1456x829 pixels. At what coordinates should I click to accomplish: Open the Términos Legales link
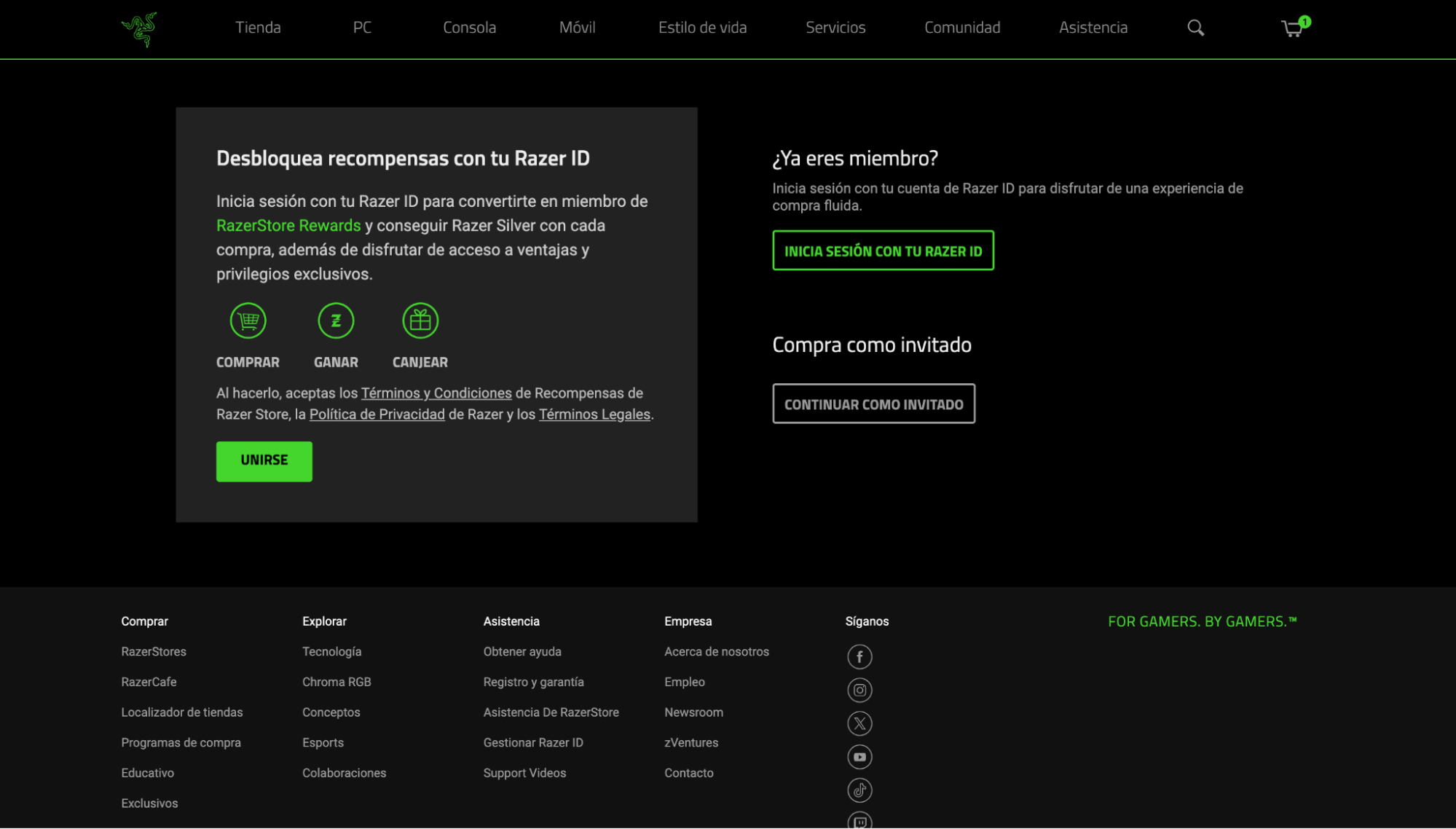click(594, 414)
